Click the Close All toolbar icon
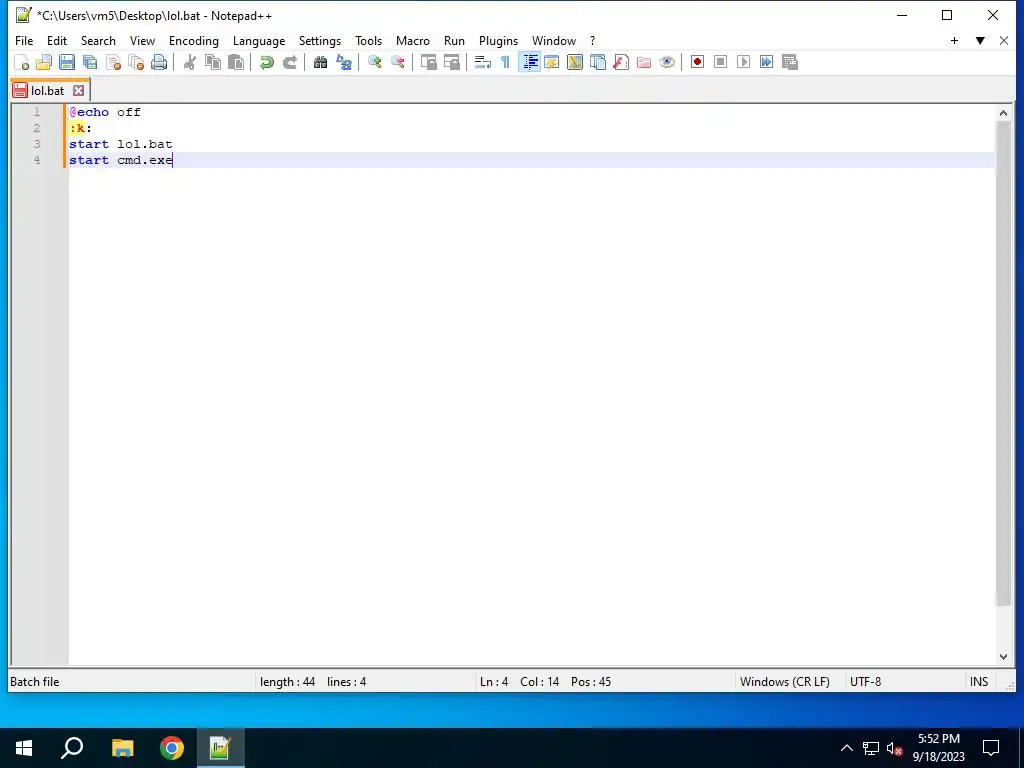Screen dimensions: 1024x768 point(136,62)
